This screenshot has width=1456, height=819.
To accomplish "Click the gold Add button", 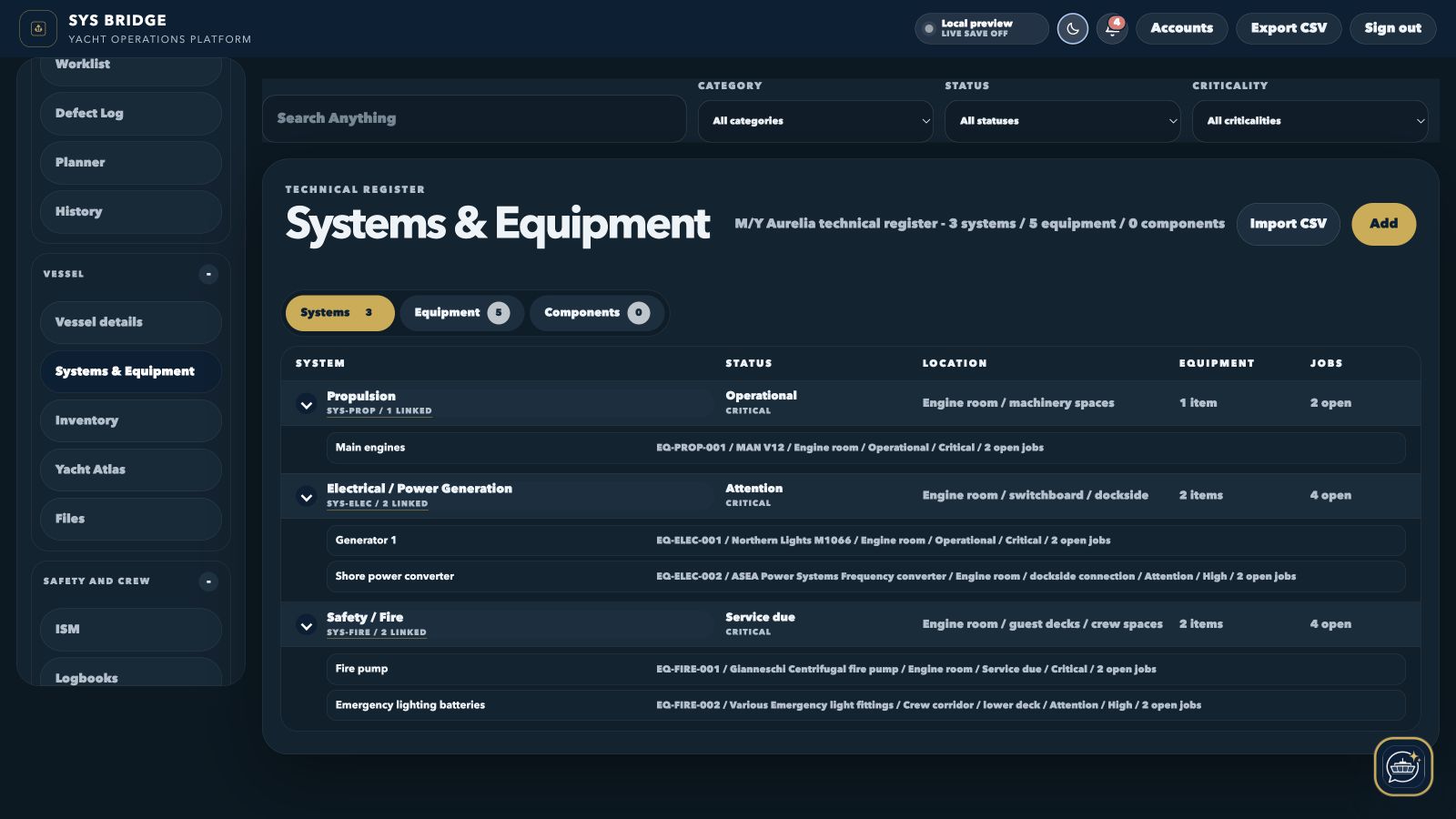I will 1383,224.
